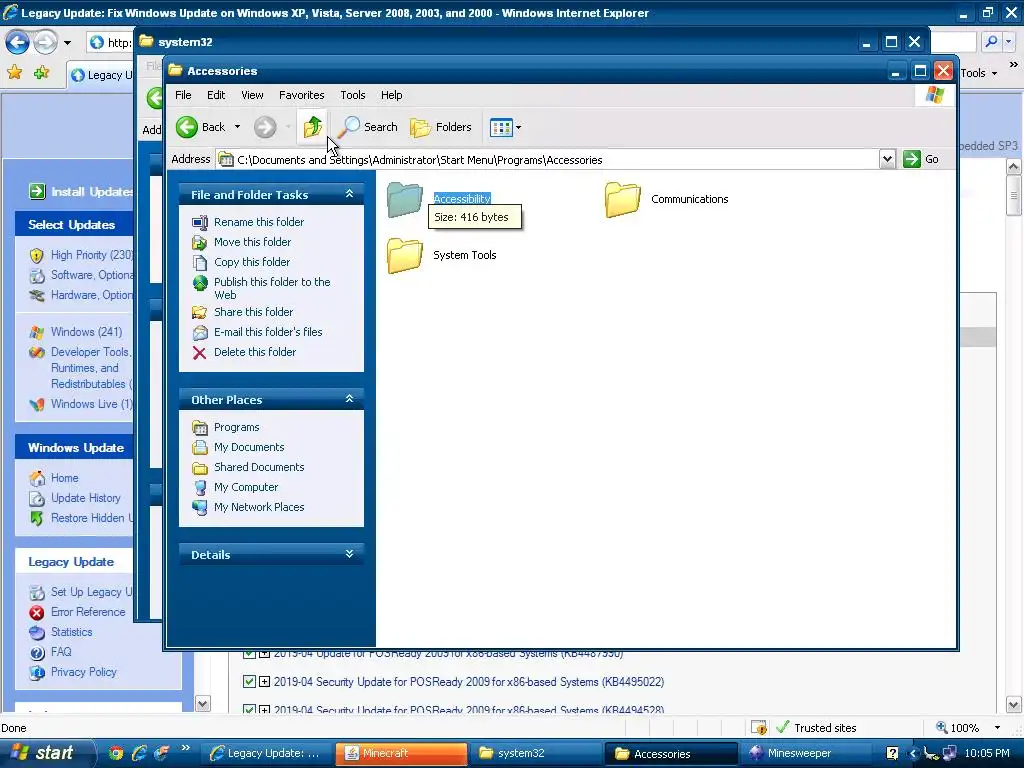Click High Priority updates link
1024x768 pixels.
pos(91,255)
